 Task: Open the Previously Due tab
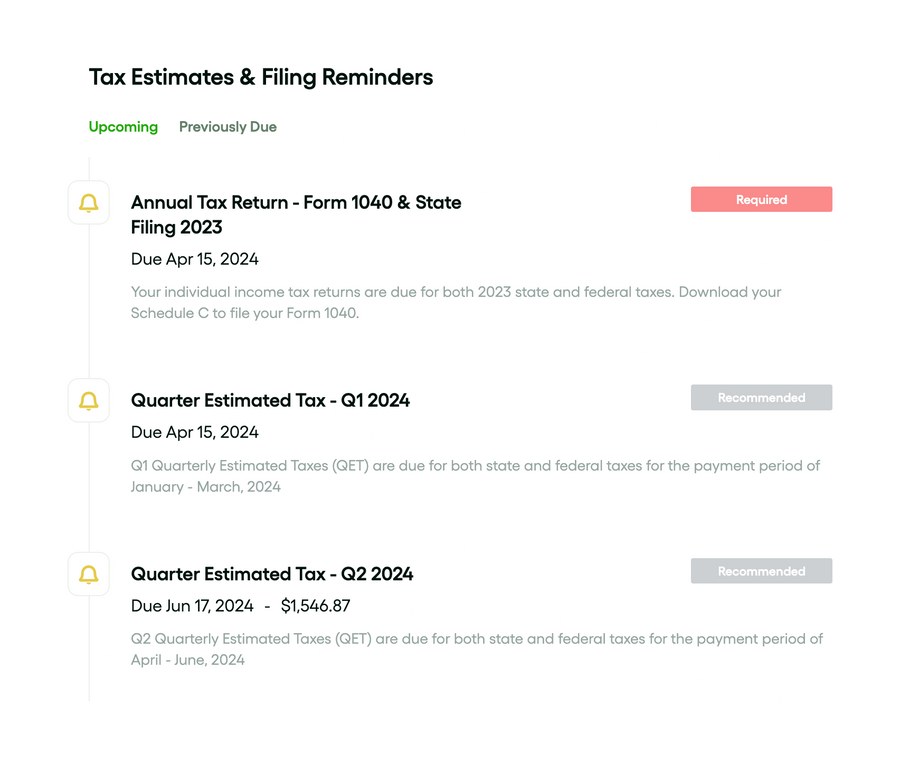point(228,127)
